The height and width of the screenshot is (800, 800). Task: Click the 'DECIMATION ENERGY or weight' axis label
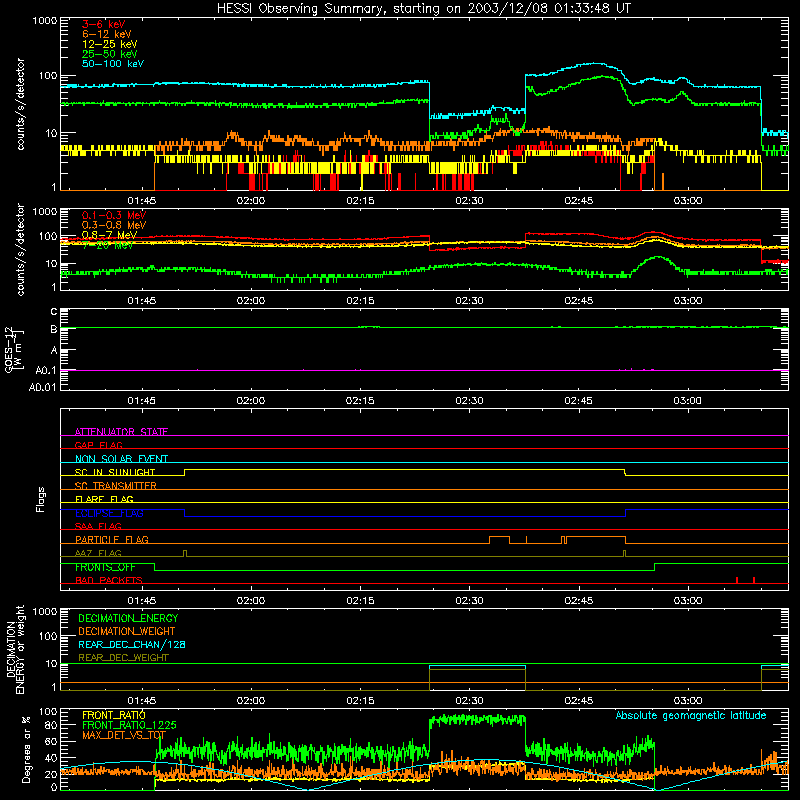tap(15, 649)
